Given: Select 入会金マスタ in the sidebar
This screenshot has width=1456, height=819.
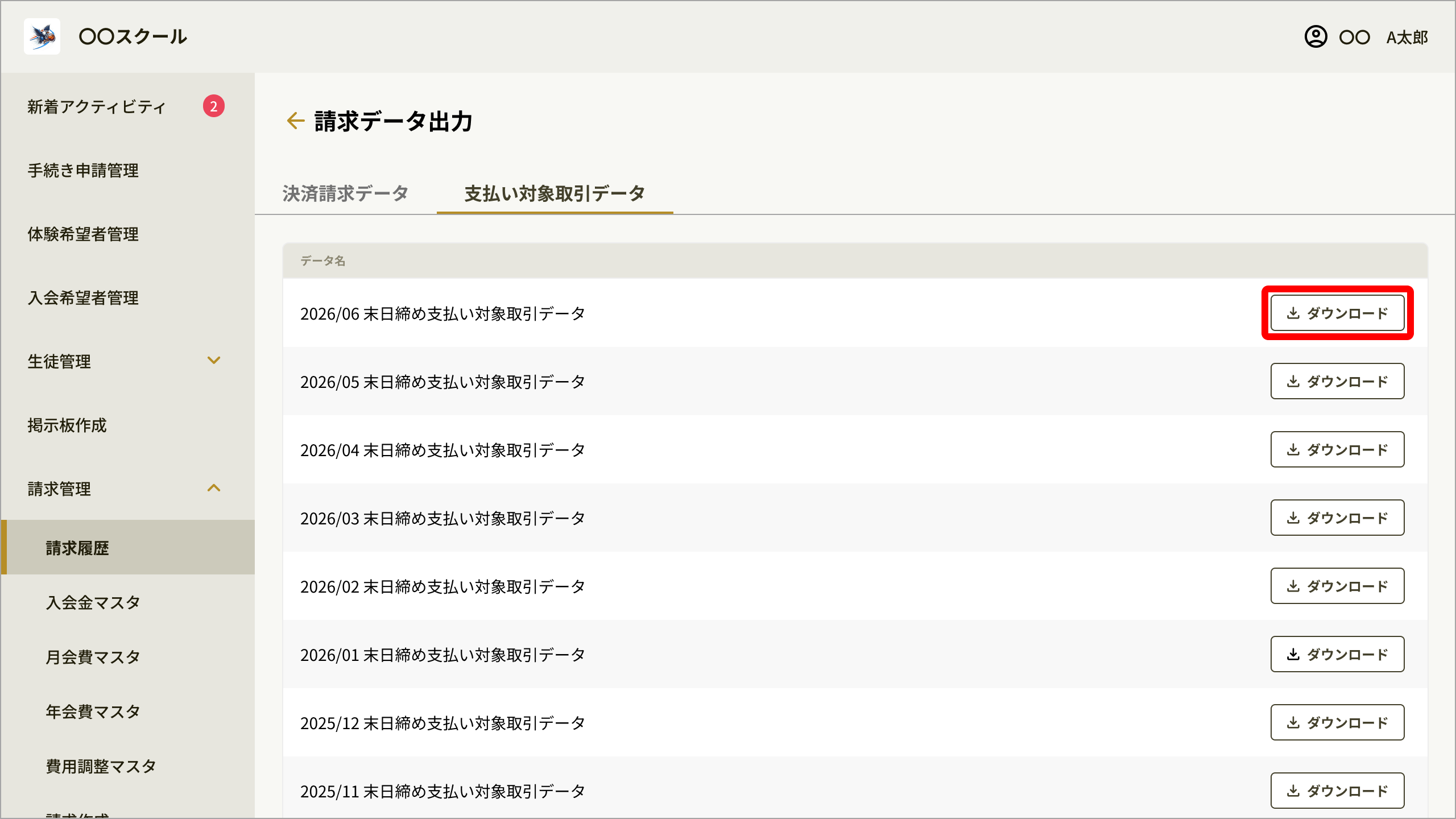Looking at the screenshot, I should 93,602.
